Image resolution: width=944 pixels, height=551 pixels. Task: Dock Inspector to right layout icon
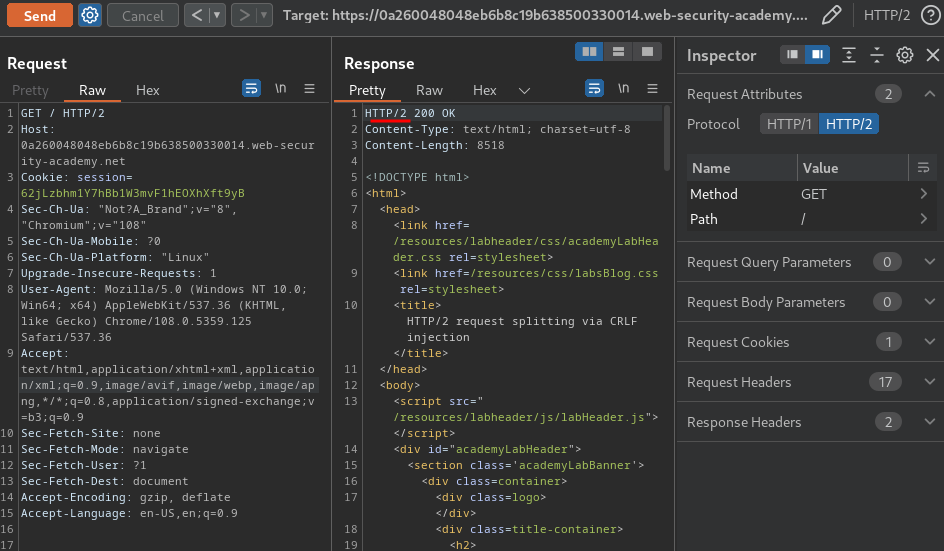(x=818, y=55)
